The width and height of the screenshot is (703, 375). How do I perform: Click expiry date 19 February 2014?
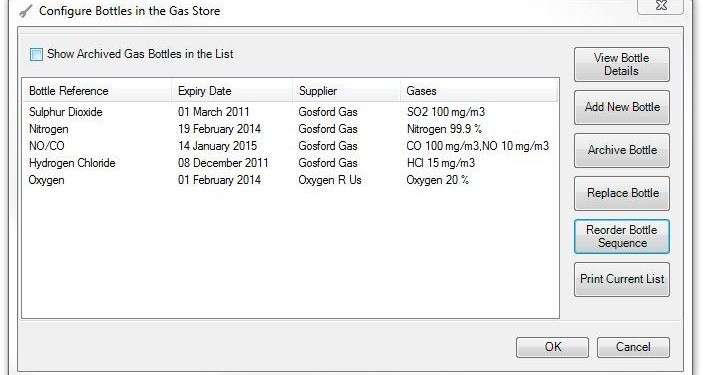219,129
